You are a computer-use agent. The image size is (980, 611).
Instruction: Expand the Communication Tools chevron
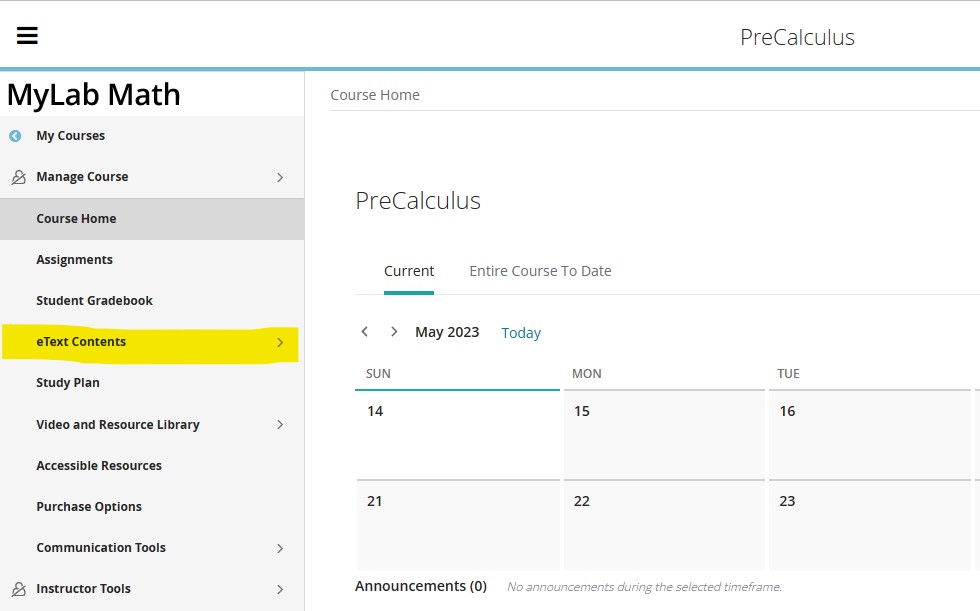[x=280, y=549]
